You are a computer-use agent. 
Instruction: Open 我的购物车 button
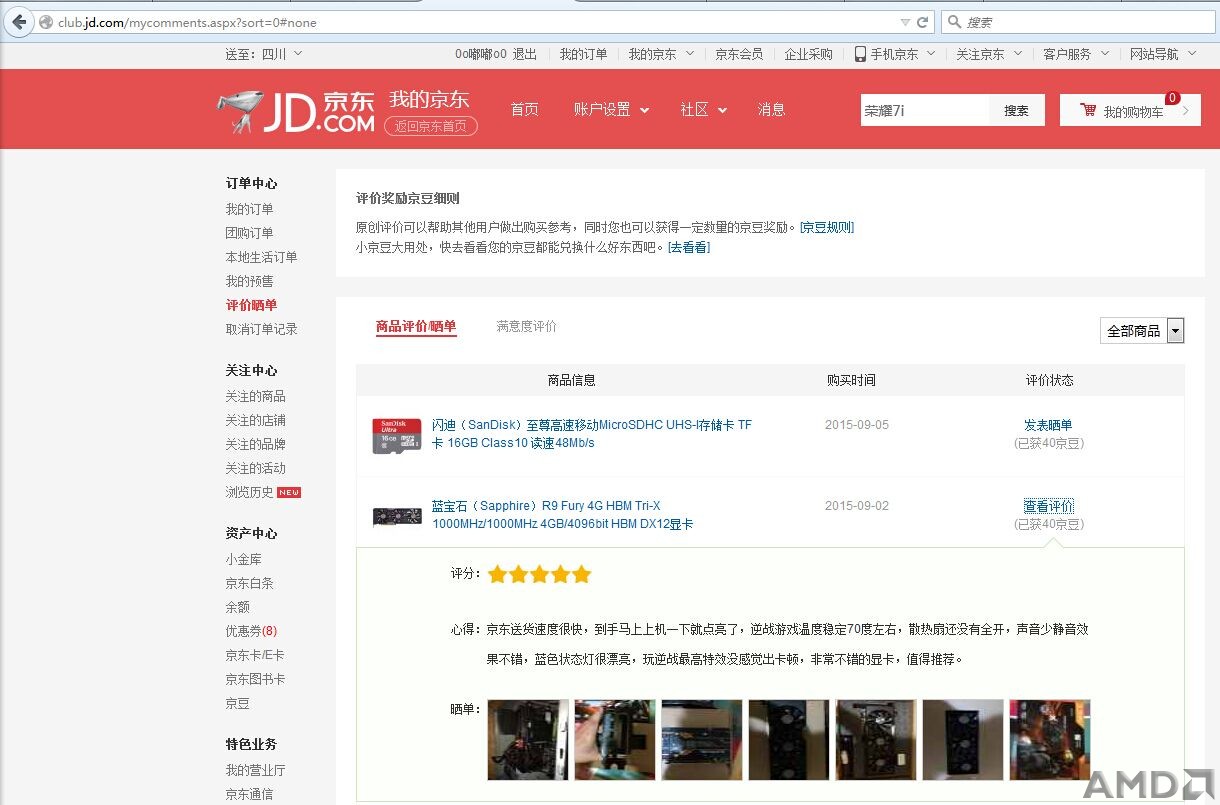point(1130,110)
